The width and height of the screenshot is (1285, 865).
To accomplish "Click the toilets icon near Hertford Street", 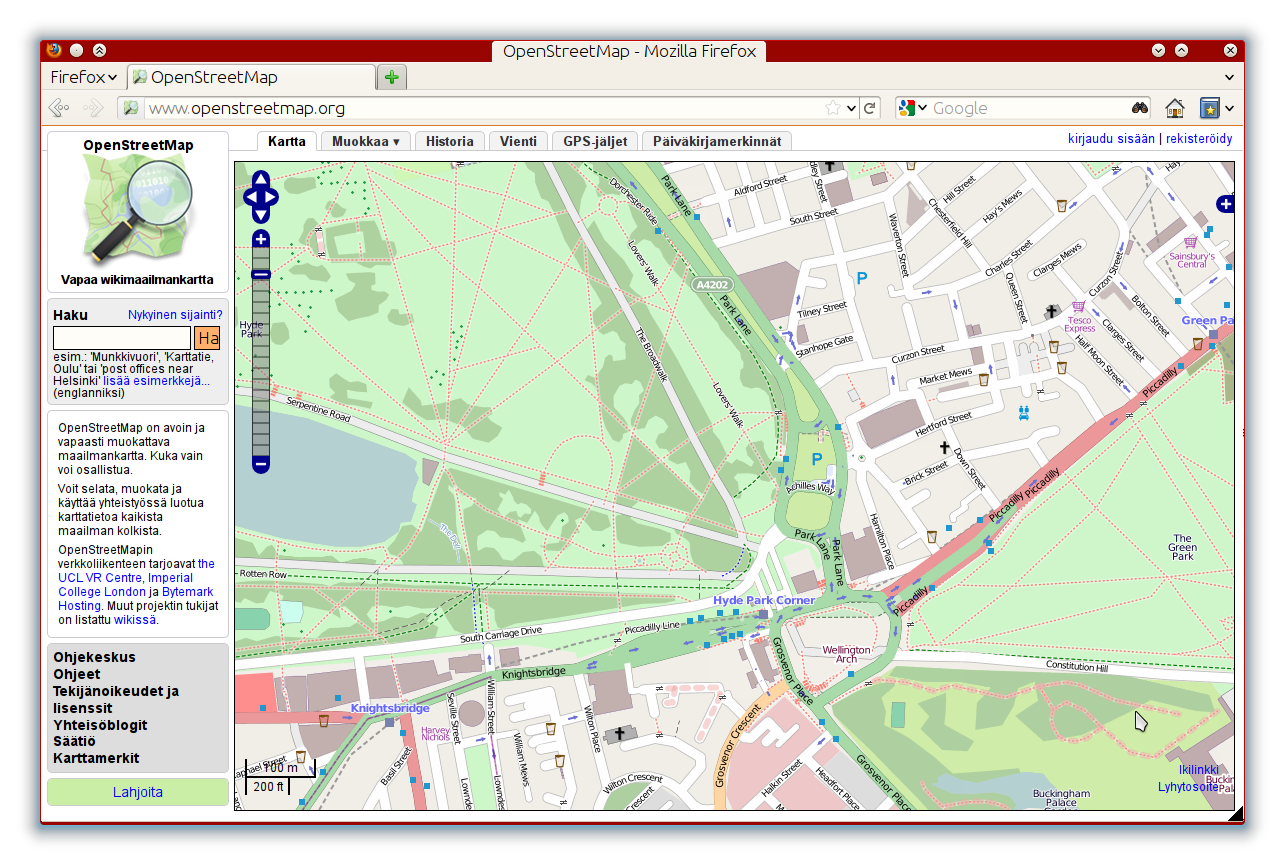I will [x=1024, y=411].
